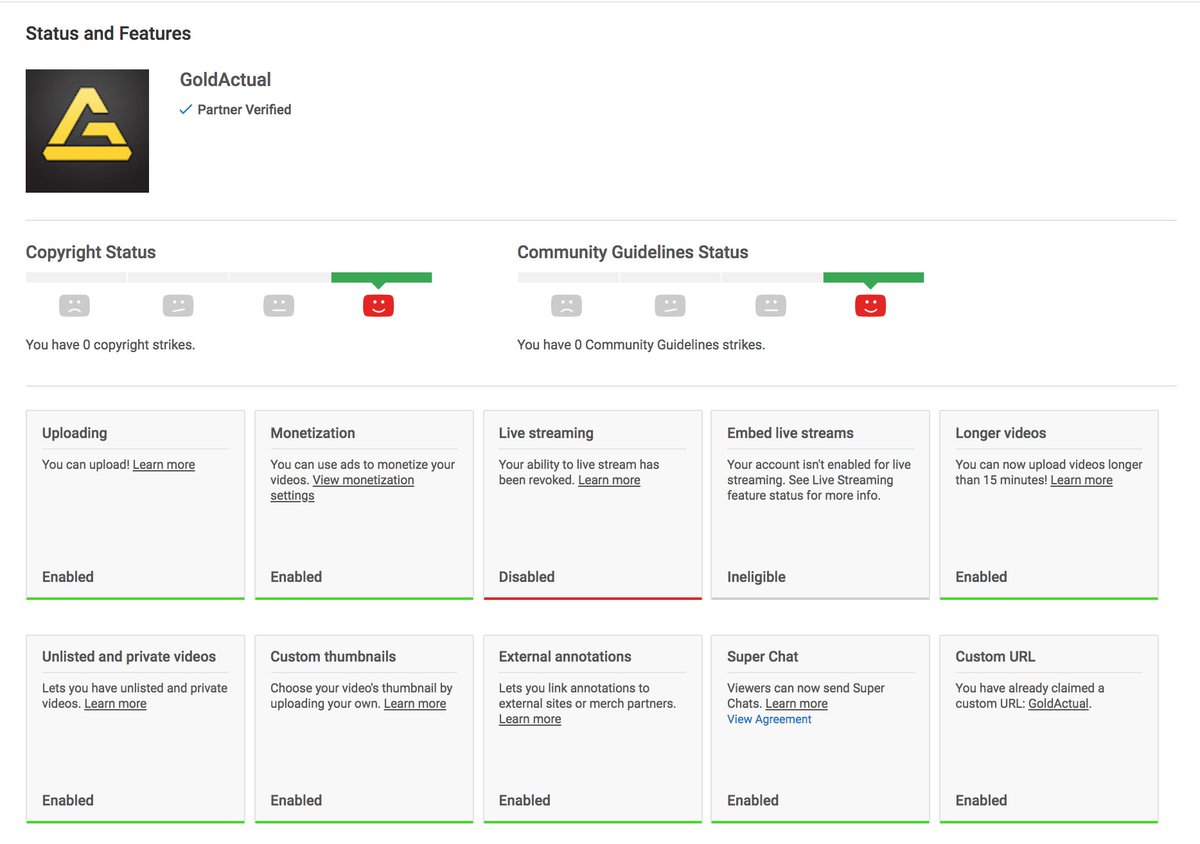This screenshot has height=844, width=1200.
Task: Click the third neutral face icon under Copyright Status
Action: (279, 306)
